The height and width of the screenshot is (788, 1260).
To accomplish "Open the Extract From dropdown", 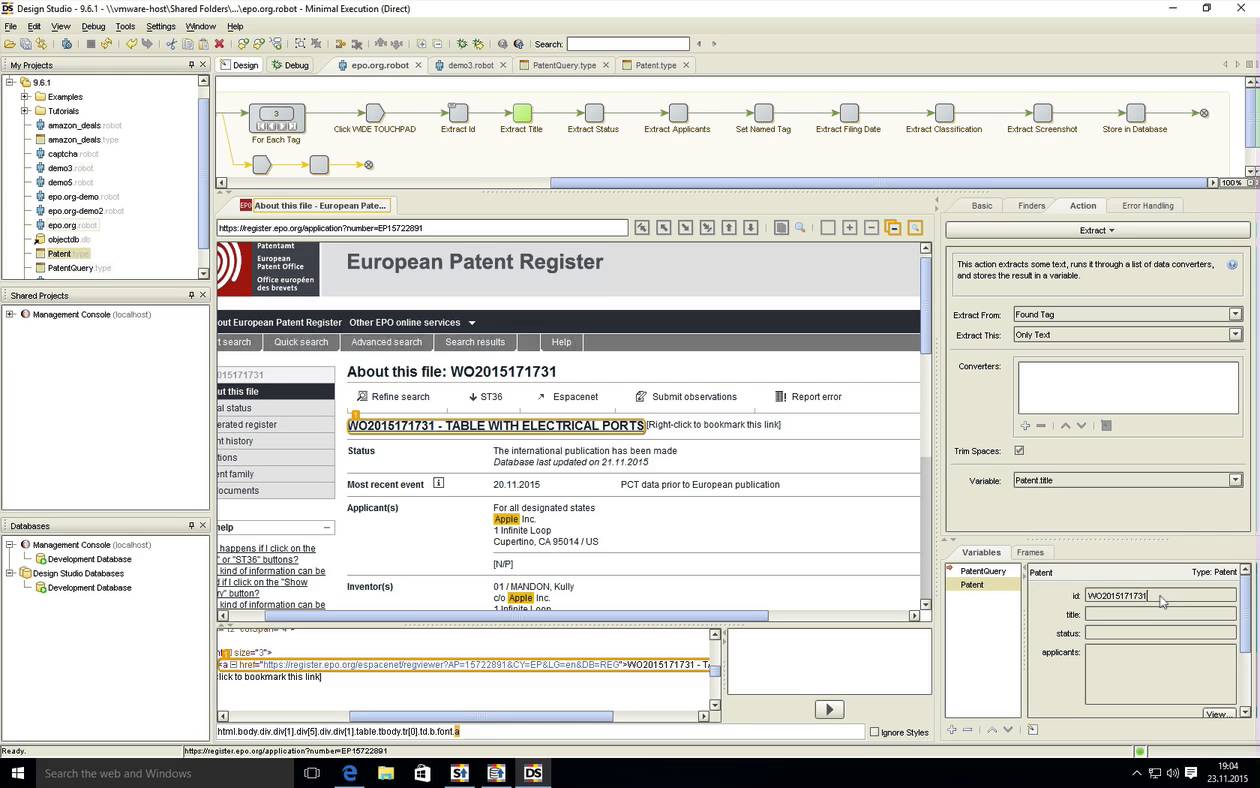I will coord(1127,314).
